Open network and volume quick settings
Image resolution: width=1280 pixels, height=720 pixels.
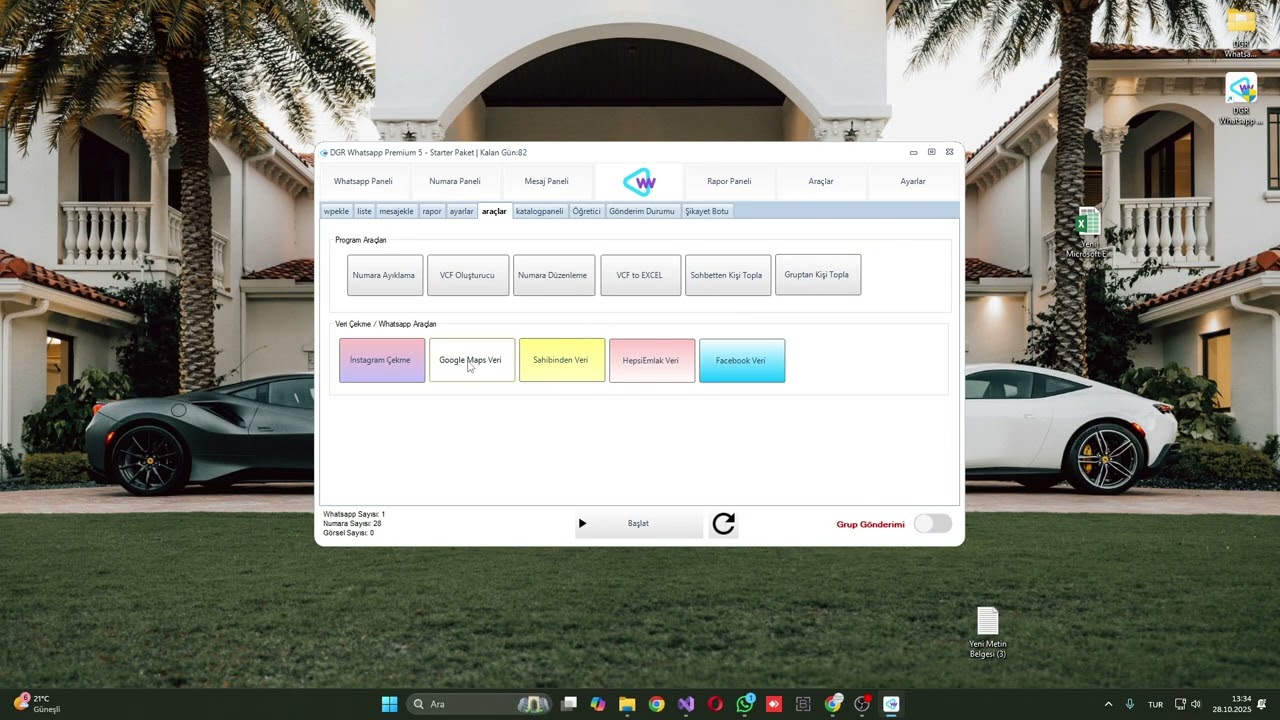point(1189,704)
